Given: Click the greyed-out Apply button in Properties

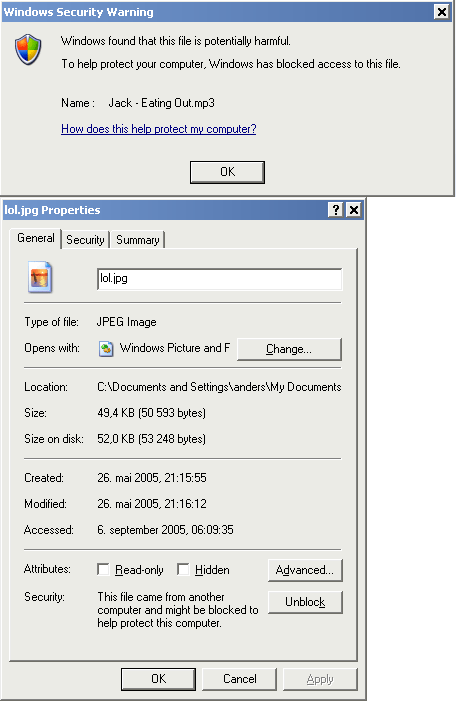Looking at the screenshot, I should (x=320, y=679).
